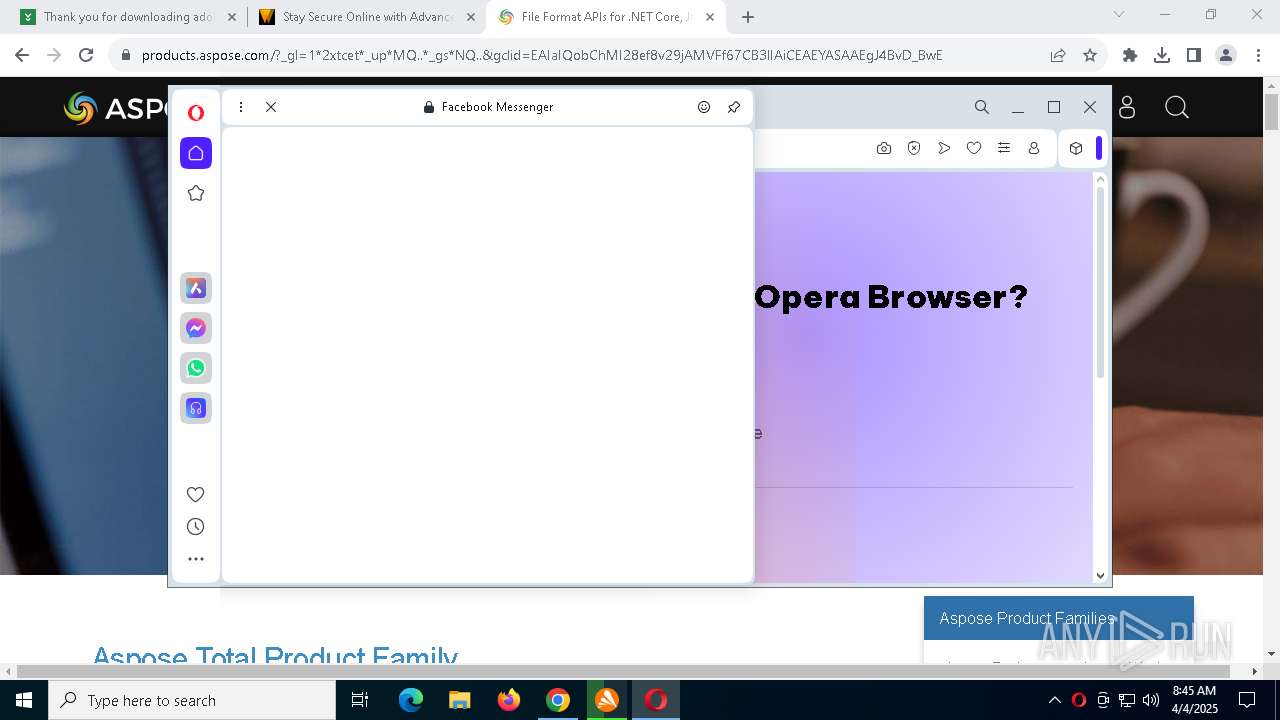Reload the Aspose page

coord(86,55)
